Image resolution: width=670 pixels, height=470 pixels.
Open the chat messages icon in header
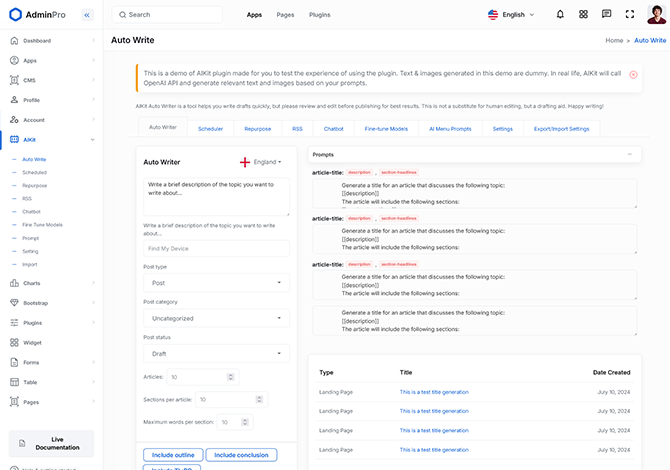pos(606,15)
